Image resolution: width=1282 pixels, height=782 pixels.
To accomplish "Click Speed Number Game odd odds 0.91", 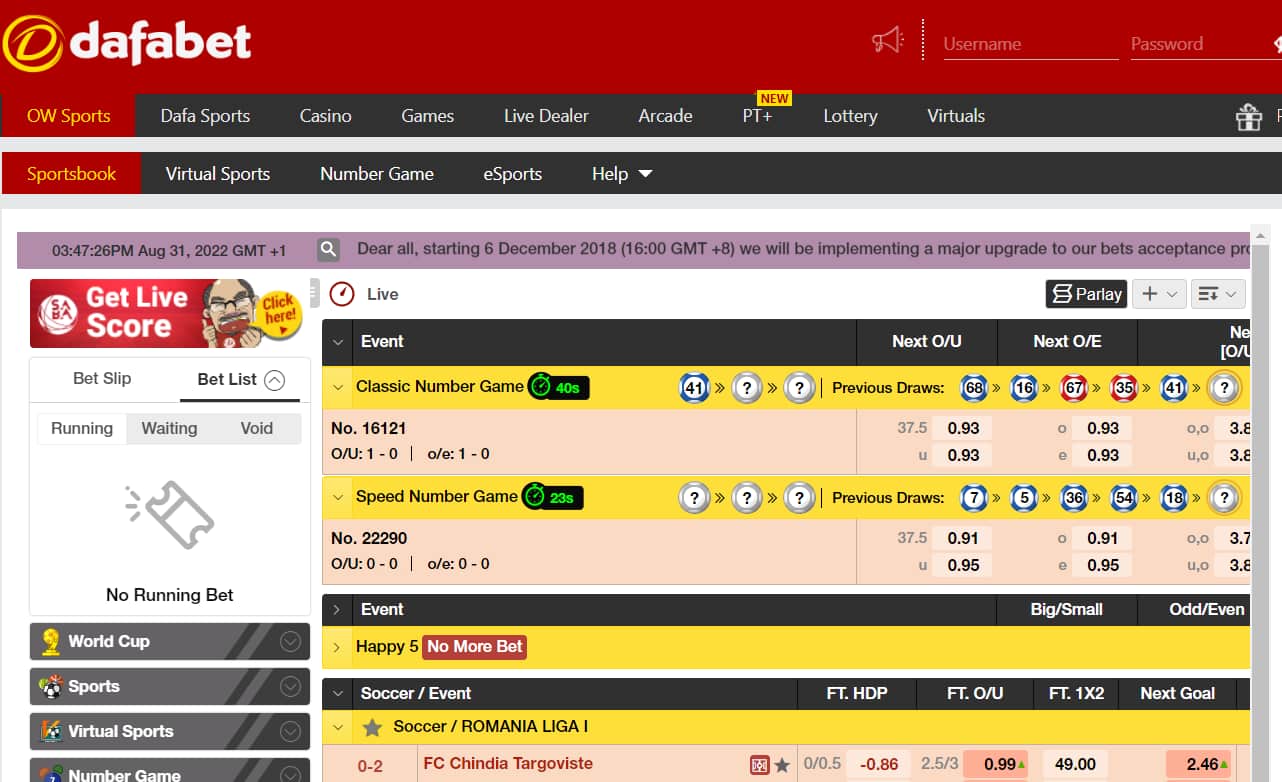I will [1103, 538].
